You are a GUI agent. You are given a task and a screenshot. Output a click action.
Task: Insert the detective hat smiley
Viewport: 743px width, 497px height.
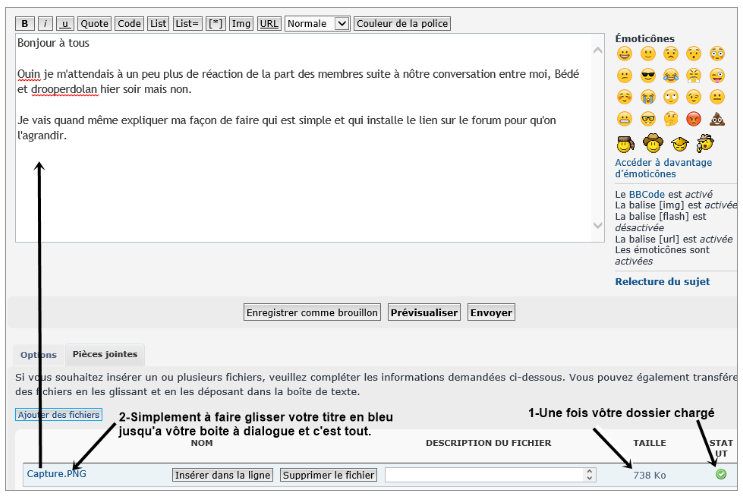pyautogui.click(x=705, y=143)
